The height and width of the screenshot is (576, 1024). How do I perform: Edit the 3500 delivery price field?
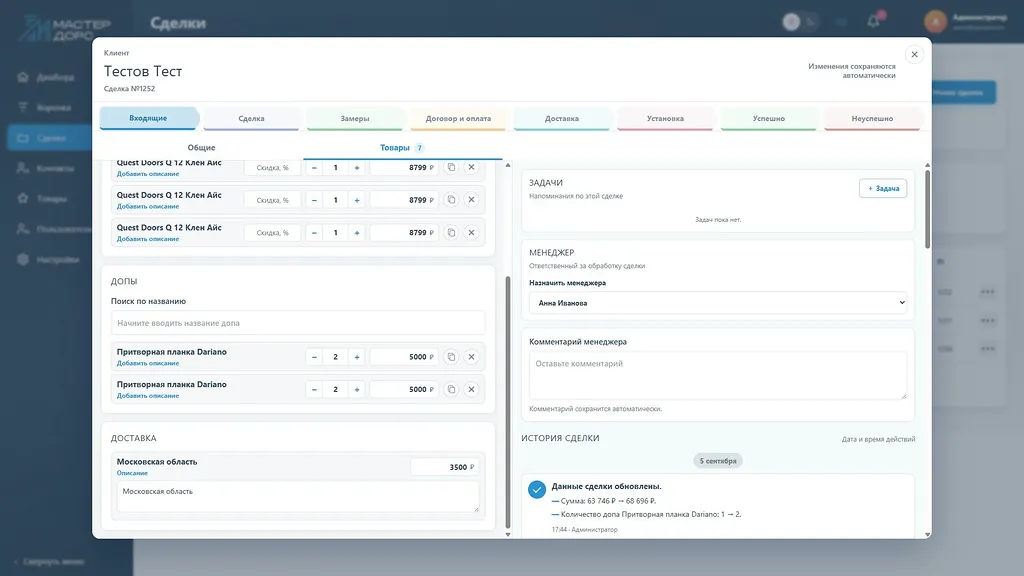(445, 467)
